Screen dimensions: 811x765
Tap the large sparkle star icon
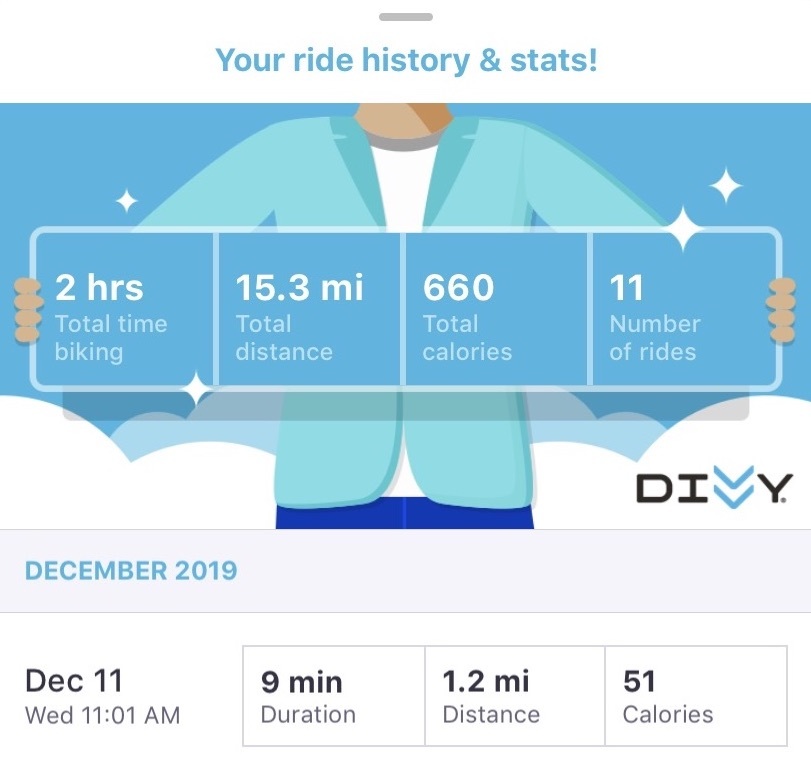(x=685, y=229)
